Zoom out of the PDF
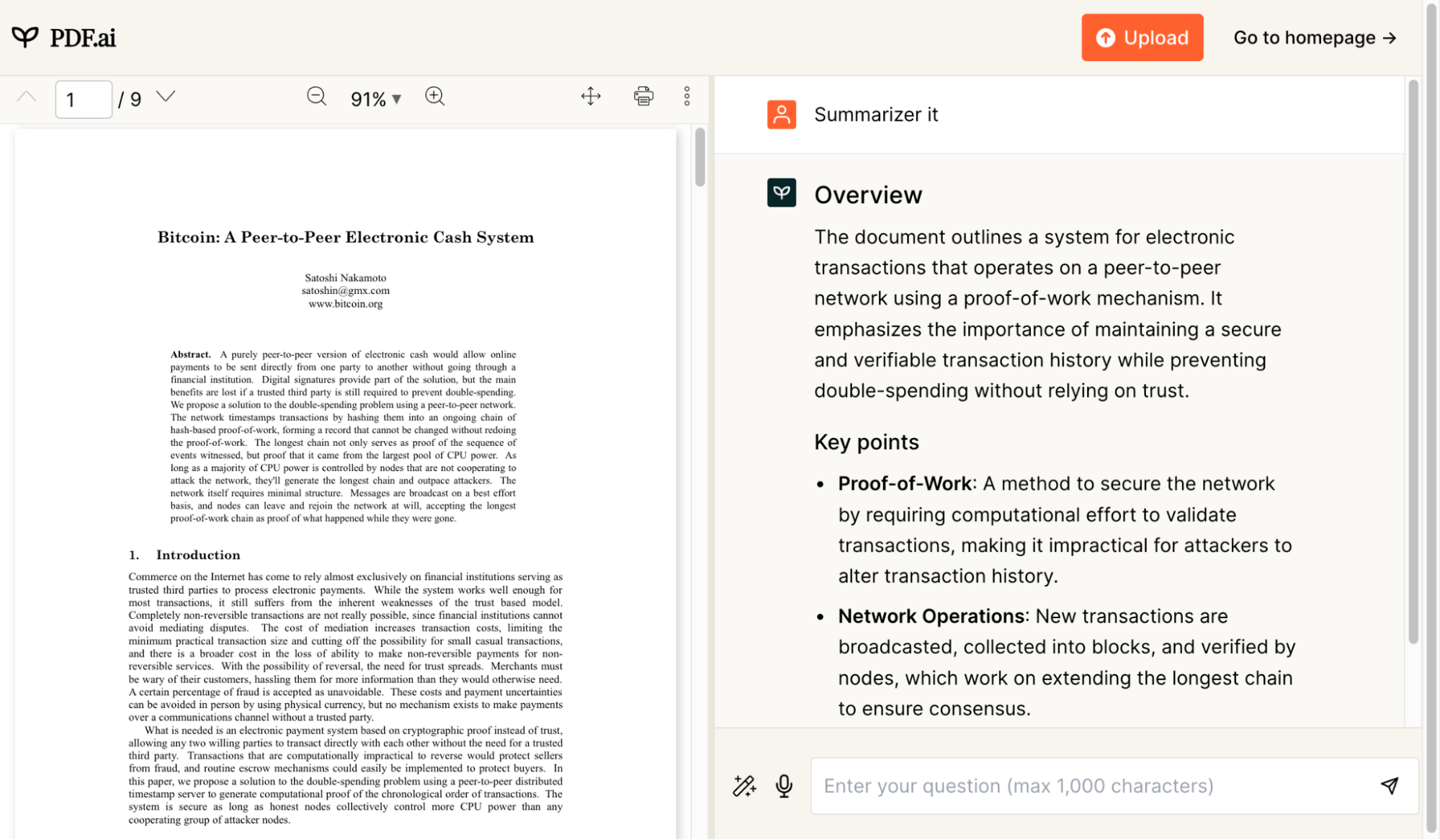1440x840 pixels. click(x=317, y=97)
